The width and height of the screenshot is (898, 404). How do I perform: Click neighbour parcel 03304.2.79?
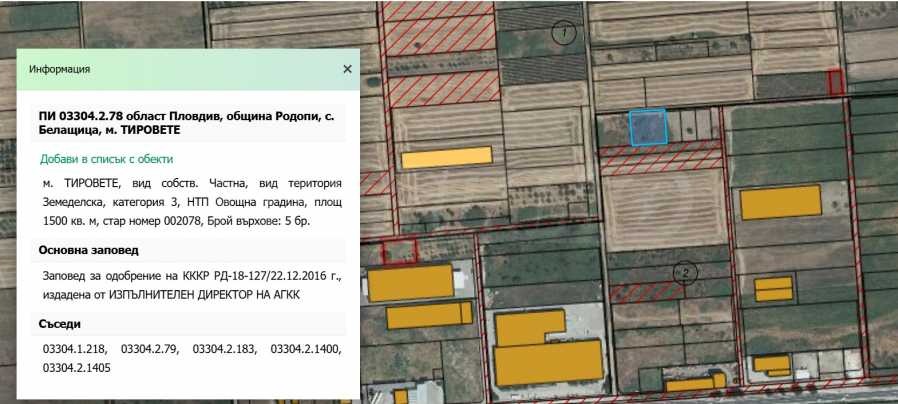click(150, 349)
